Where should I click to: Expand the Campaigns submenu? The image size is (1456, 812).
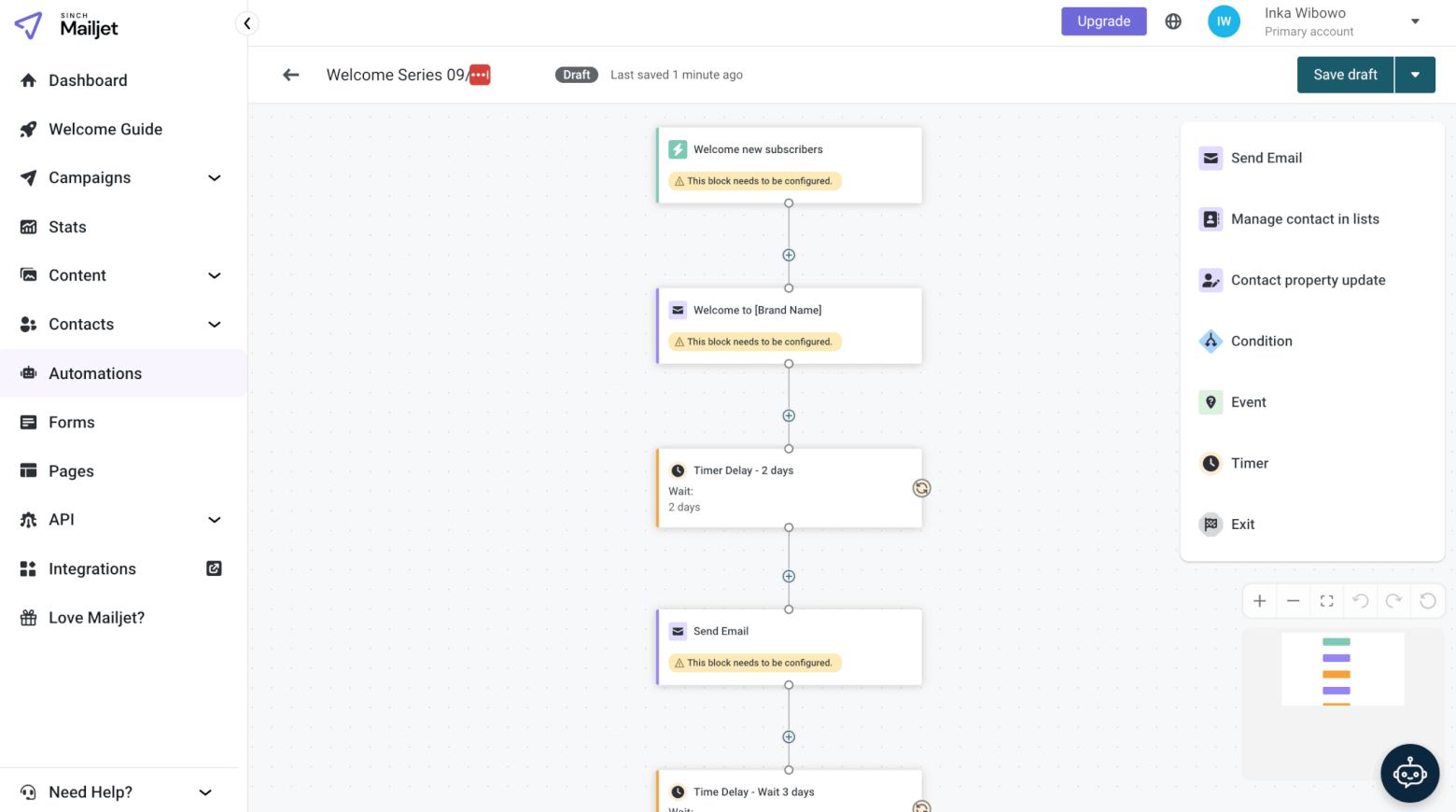(x=214, y=178)
